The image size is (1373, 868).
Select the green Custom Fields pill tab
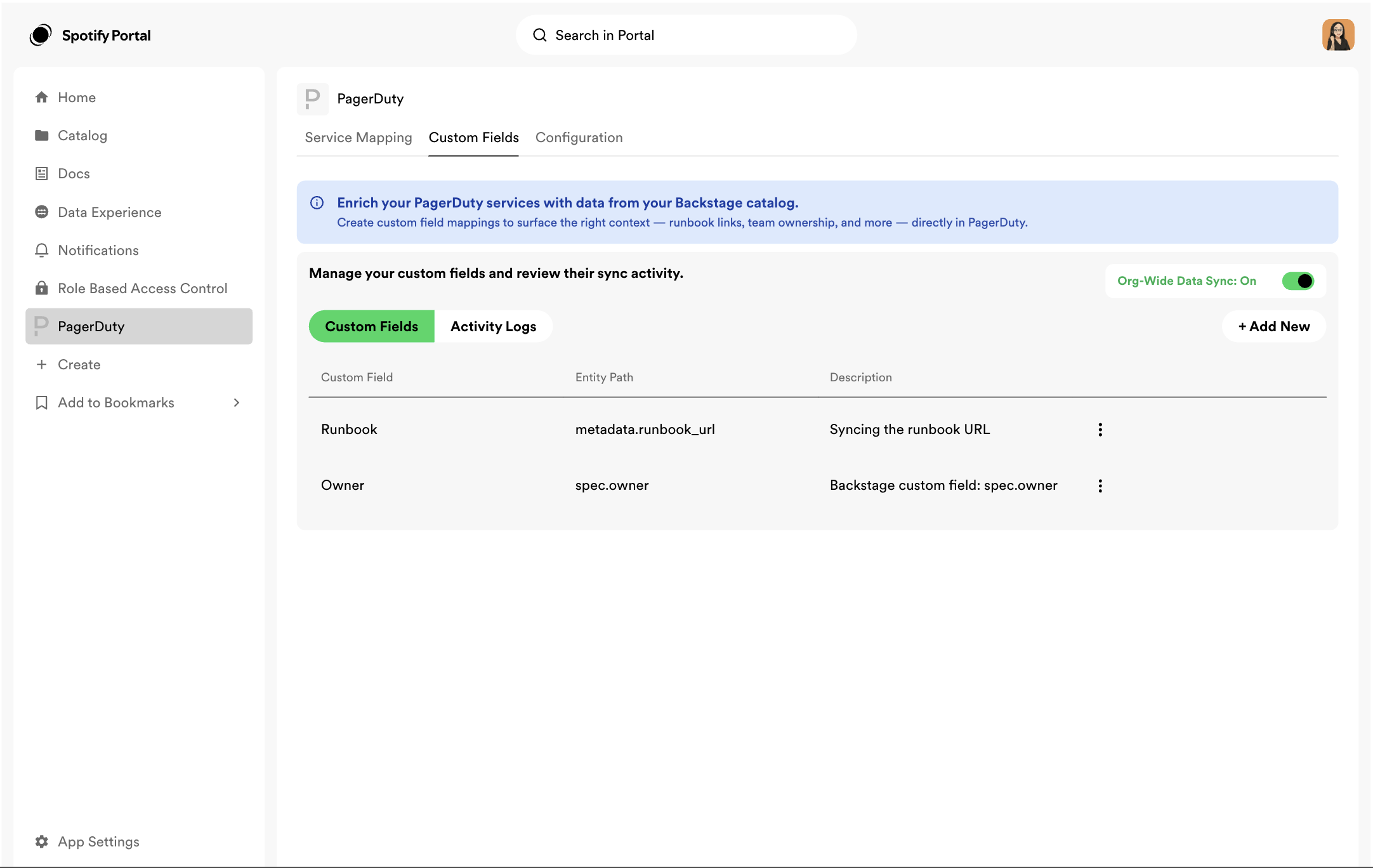tap(372, 326)
